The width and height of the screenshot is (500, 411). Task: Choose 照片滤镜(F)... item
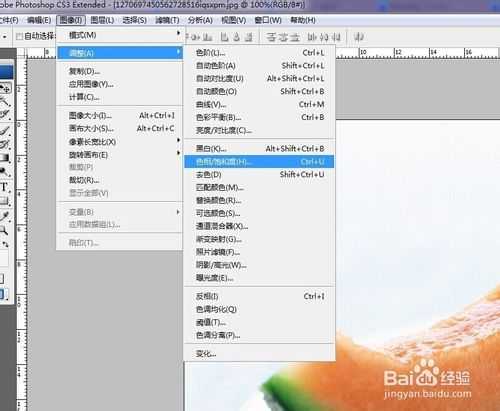tap(259, 252)
